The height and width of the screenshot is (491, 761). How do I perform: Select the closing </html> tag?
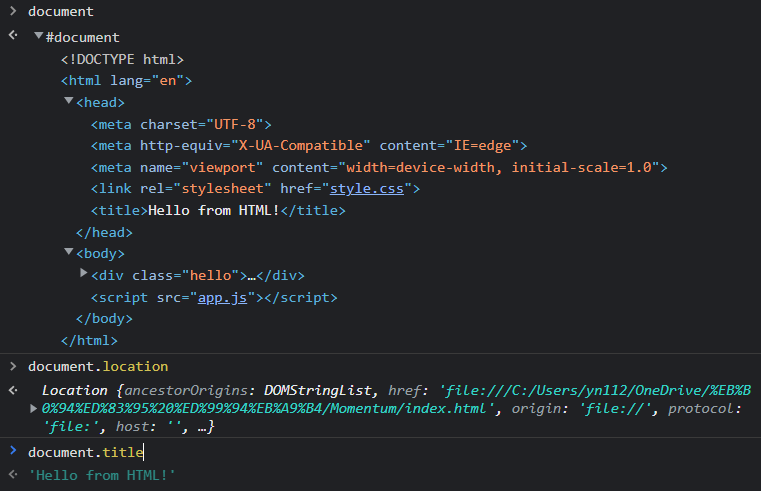coord(89,341)
